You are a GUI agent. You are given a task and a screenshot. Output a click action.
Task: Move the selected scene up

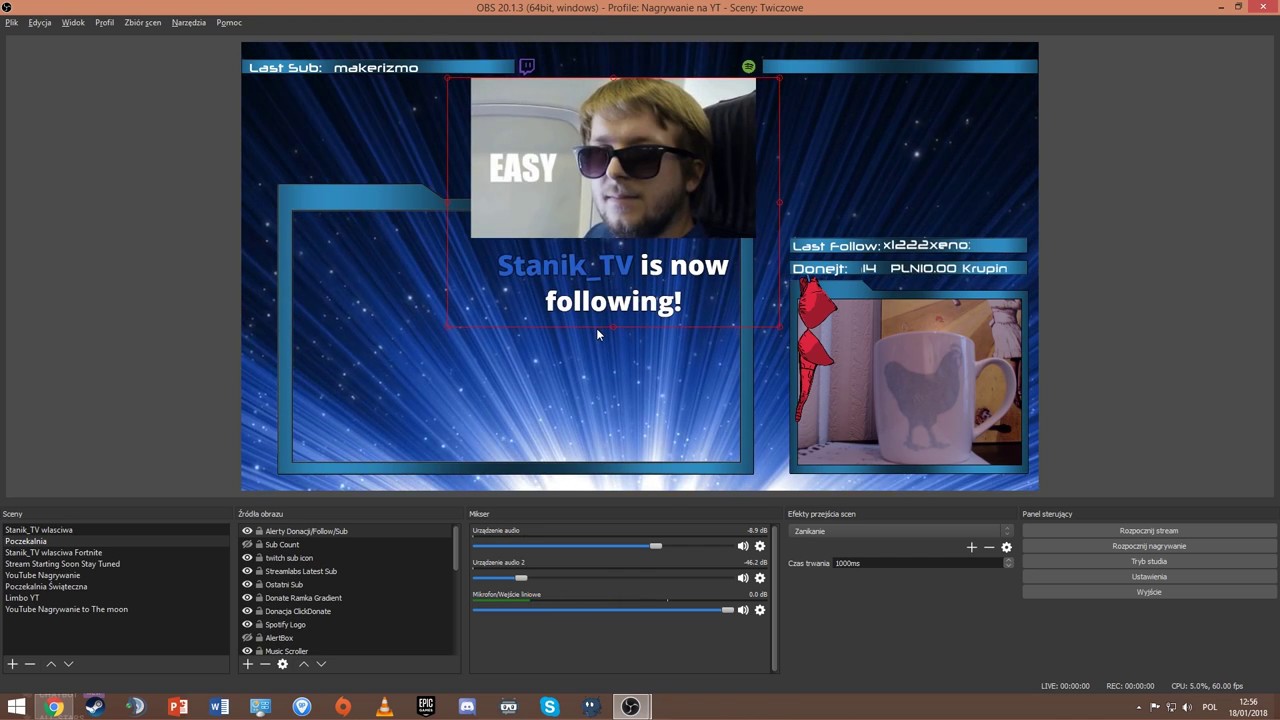point(51,664)
